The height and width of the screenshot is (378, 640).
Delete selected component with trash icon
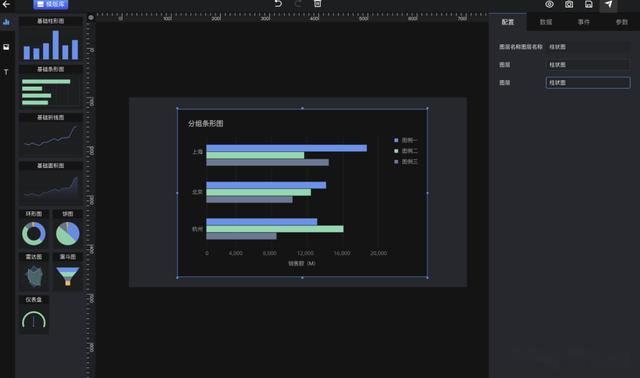point(318,4)
